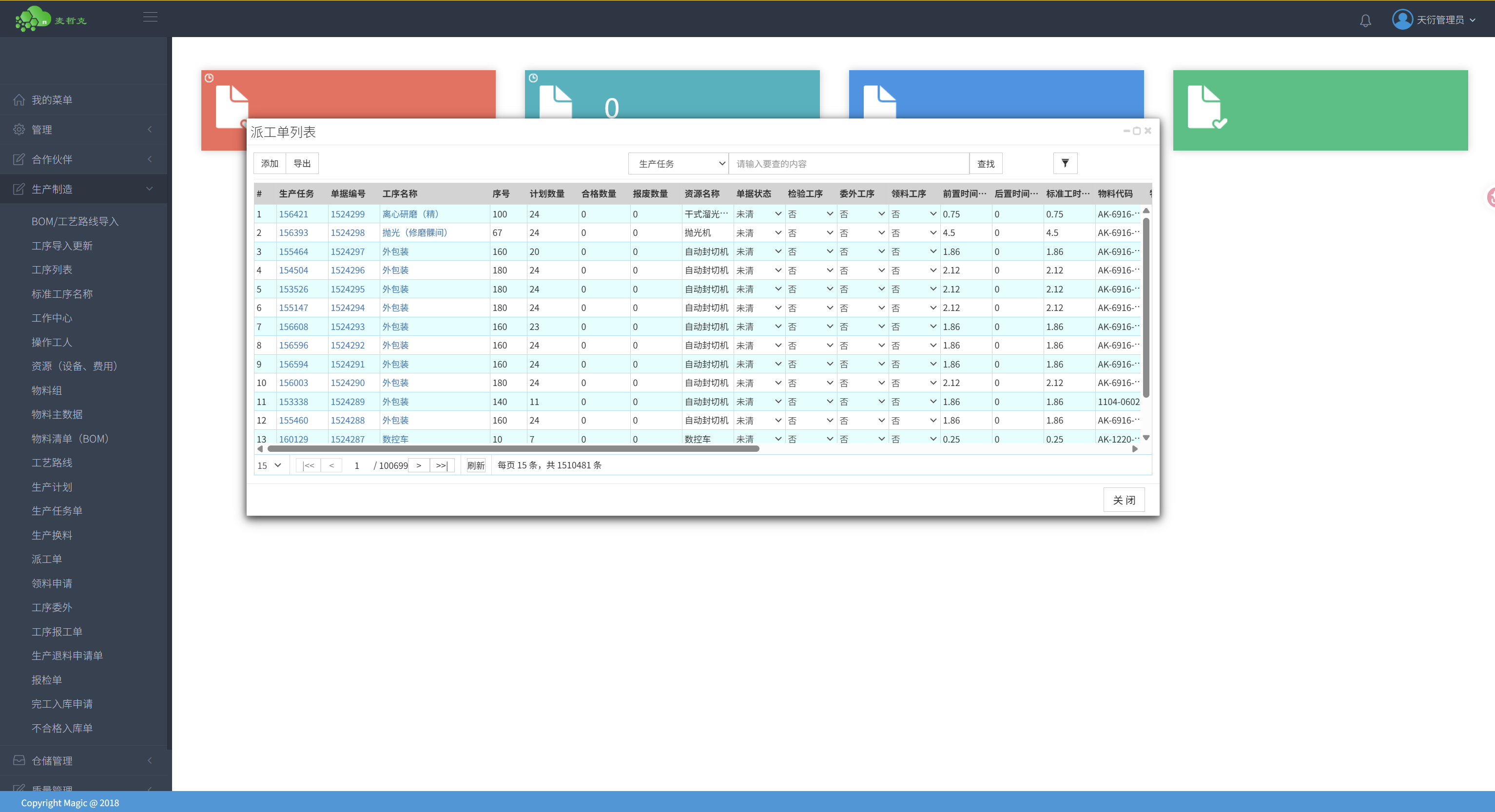Open 单据状态 dropdown in row 11
1495x812 pixels.
759,402
